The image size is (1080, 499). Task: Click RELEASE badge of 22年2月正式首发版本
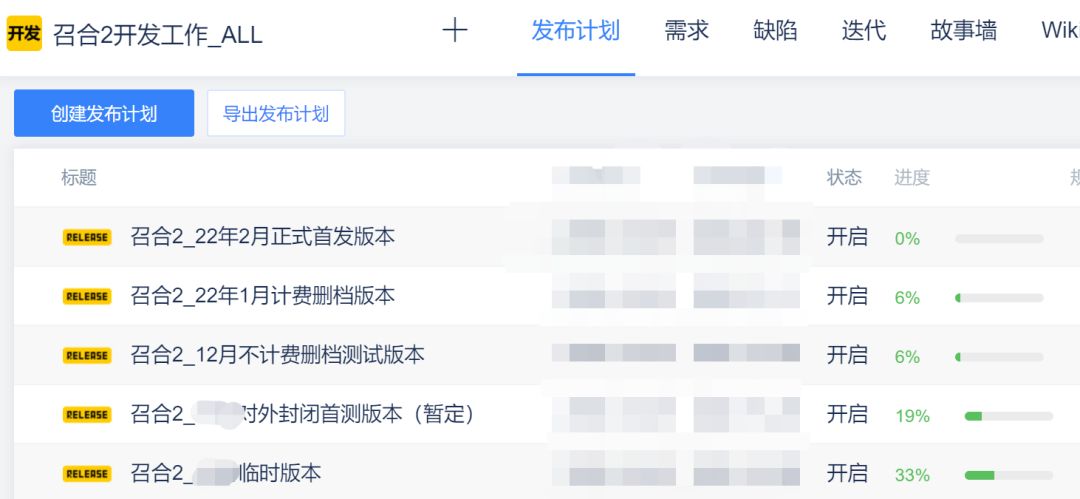point(87,237)
